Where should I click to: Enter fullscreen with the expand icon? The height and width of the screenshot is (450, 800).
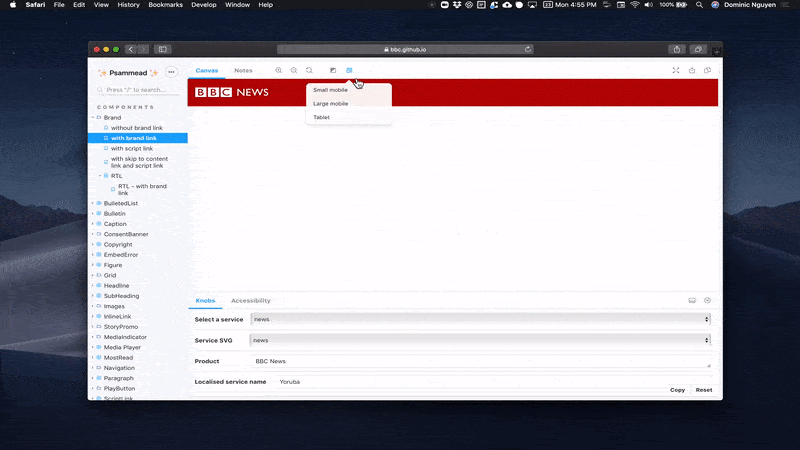(x=676, y=70)
